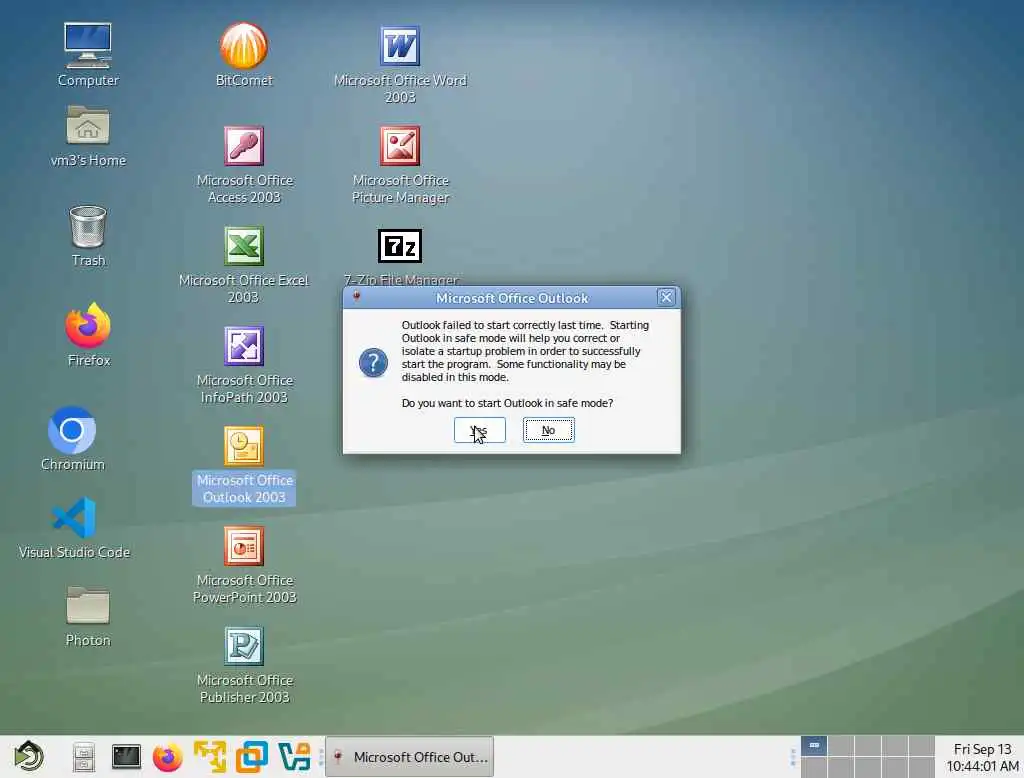This screenshot has width=1024, height=778.
Task: Click the teal VMware taskbar launcher
Action: [294, 756]
